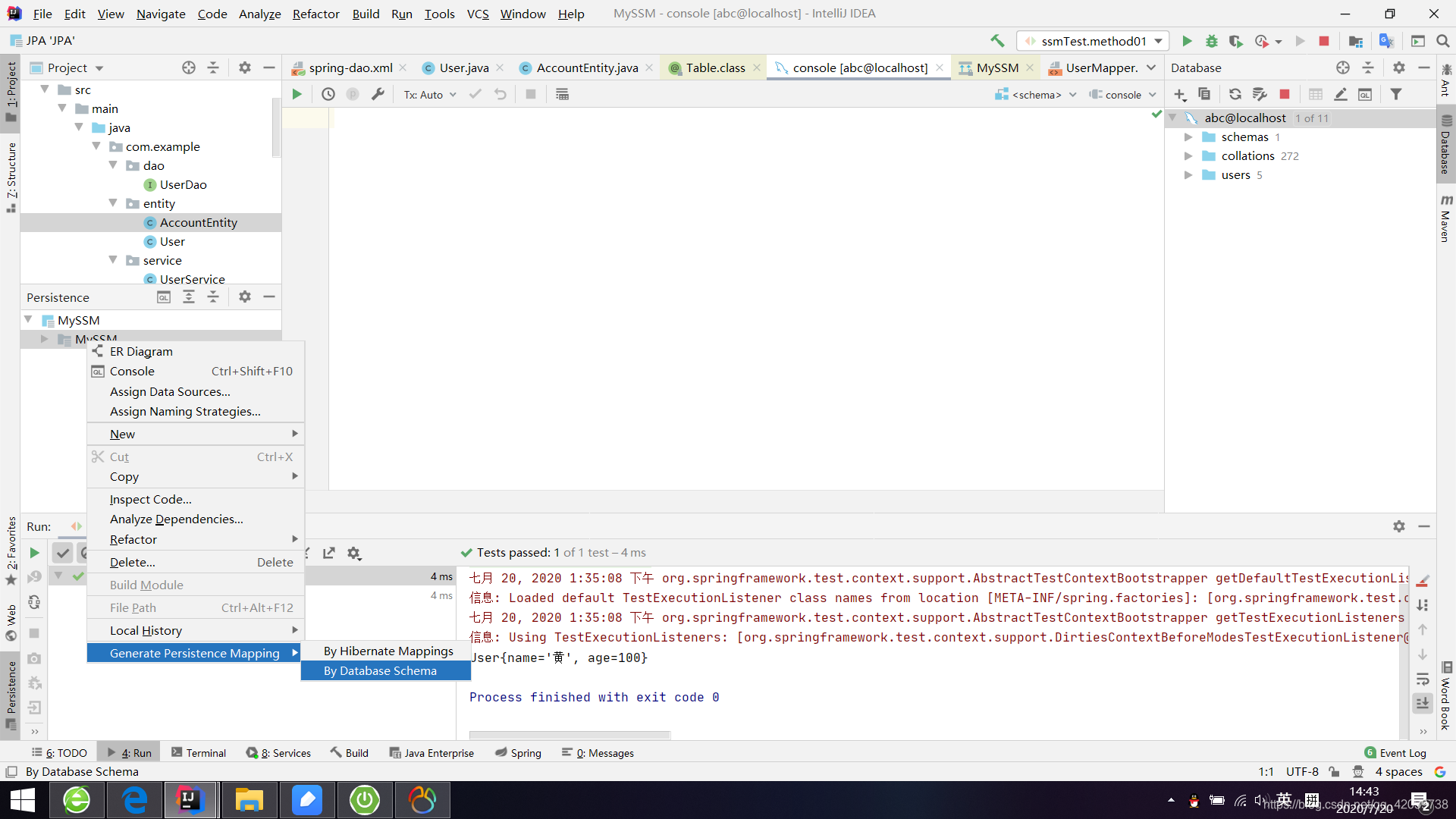Click the in-editor results icon in console toolbar
Viewport: 1456px width, 819px height.
pyautogui.click(x=562, y=94)
